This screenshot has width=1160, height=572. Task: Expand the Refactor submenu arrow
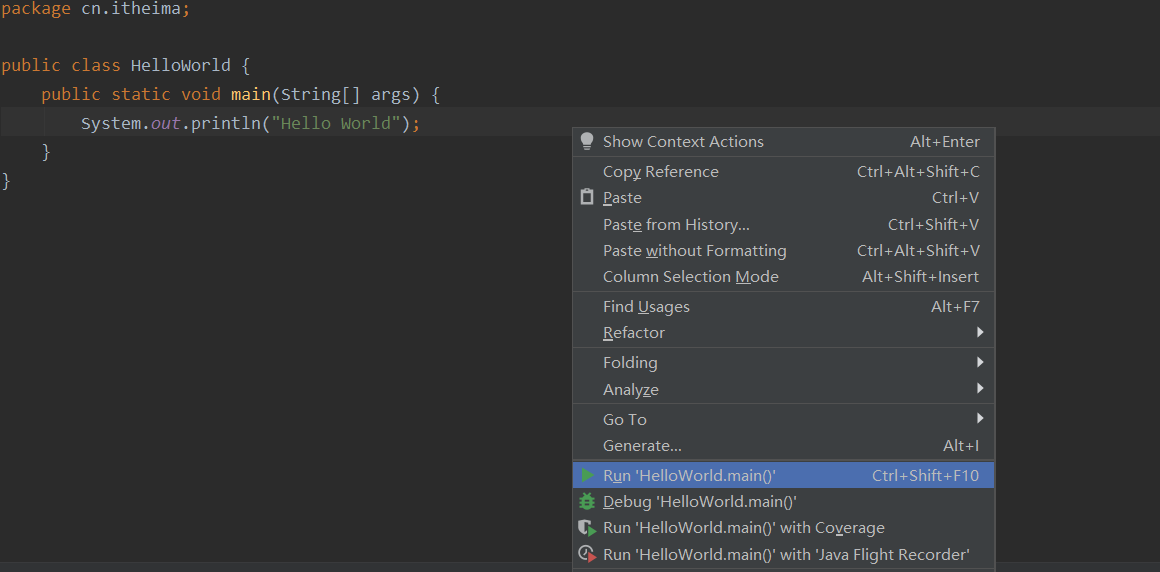click(980, 332)
